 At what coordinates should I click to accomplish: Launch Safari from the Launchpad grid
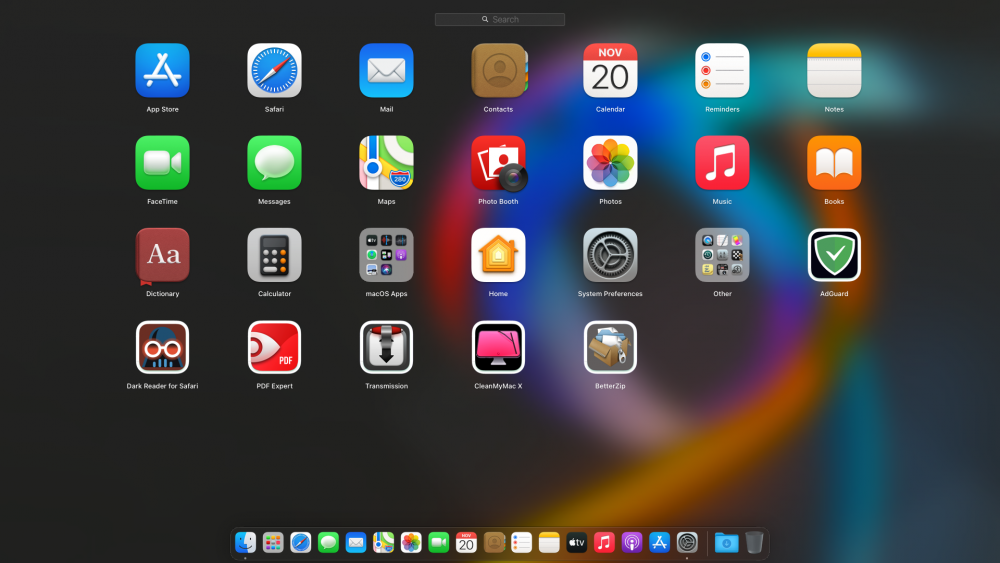(274, 71)
